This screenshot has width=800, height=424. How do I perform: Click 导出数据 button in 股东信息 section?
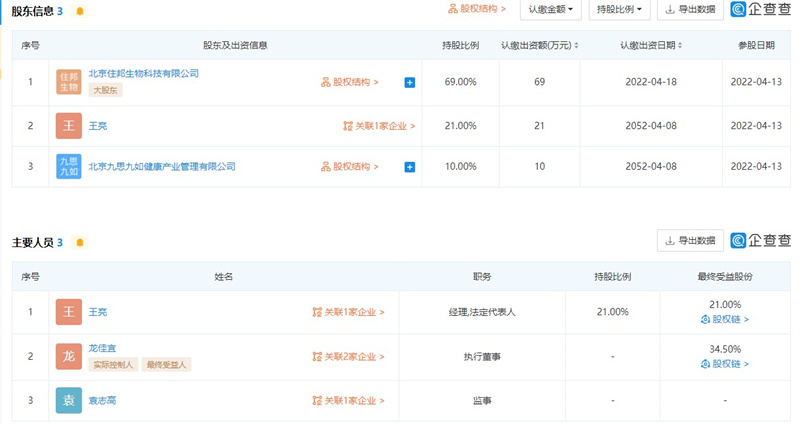coord(690,10)
